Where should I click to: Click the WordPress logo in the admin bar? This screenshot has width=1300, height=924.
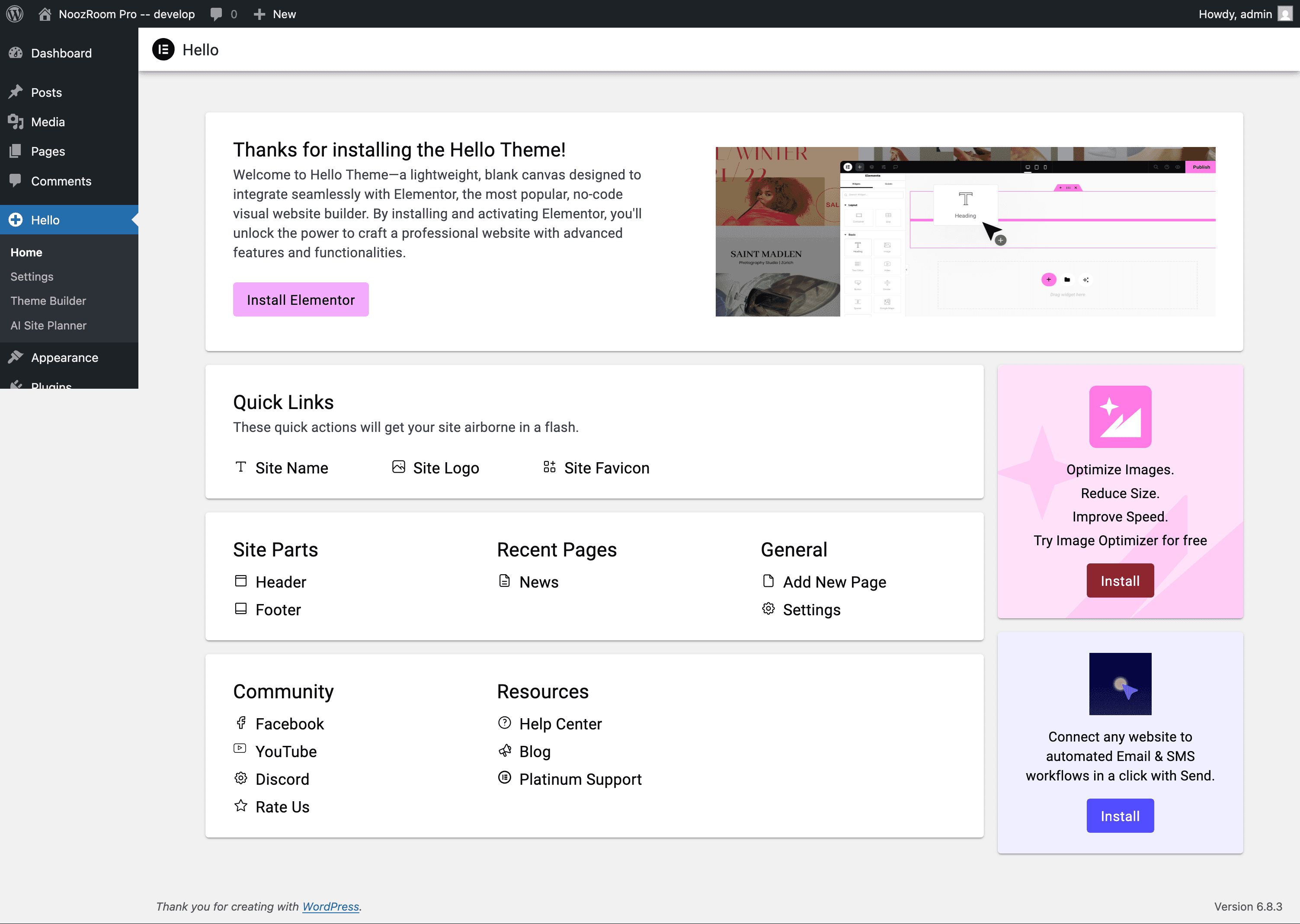coord(14,14)
